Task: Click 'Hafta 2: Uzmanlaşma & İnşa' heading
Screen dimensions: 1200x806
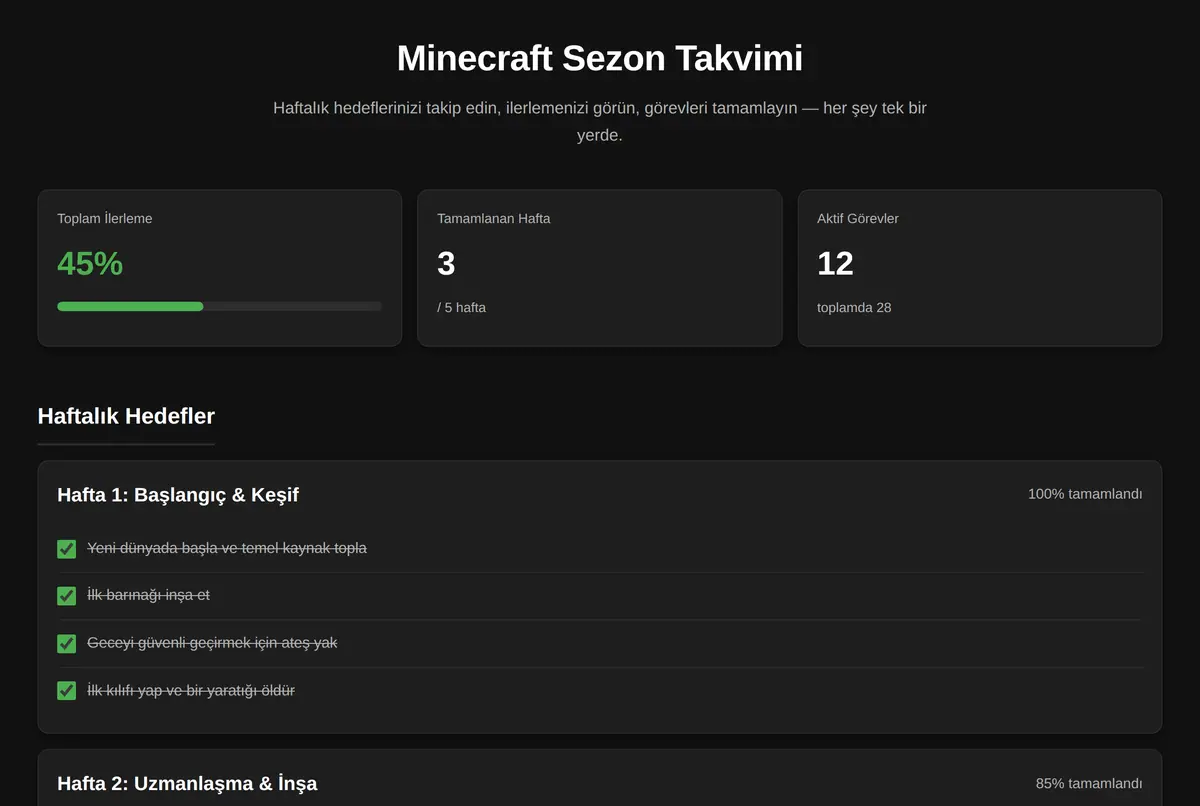Action: click(187, 783)
